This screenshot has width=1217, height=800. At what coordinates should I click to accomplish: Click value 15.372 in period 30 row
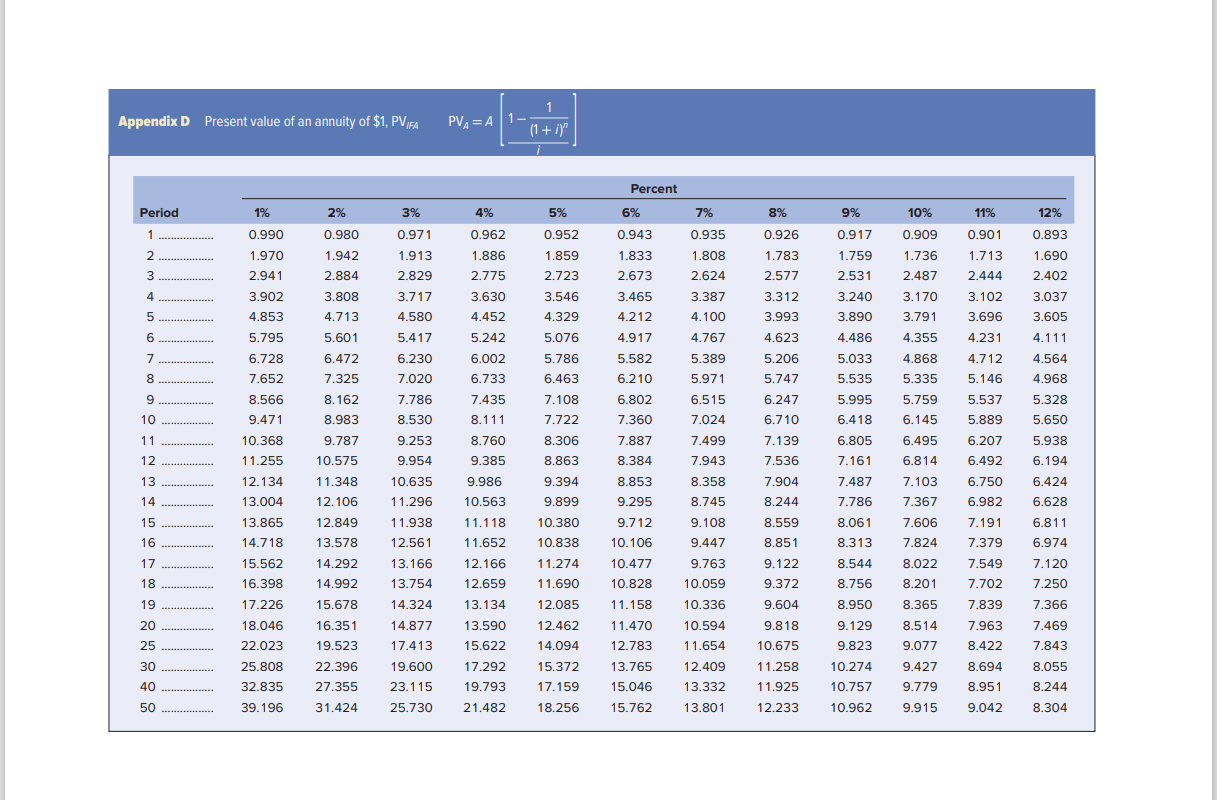(x=558, y=666)
